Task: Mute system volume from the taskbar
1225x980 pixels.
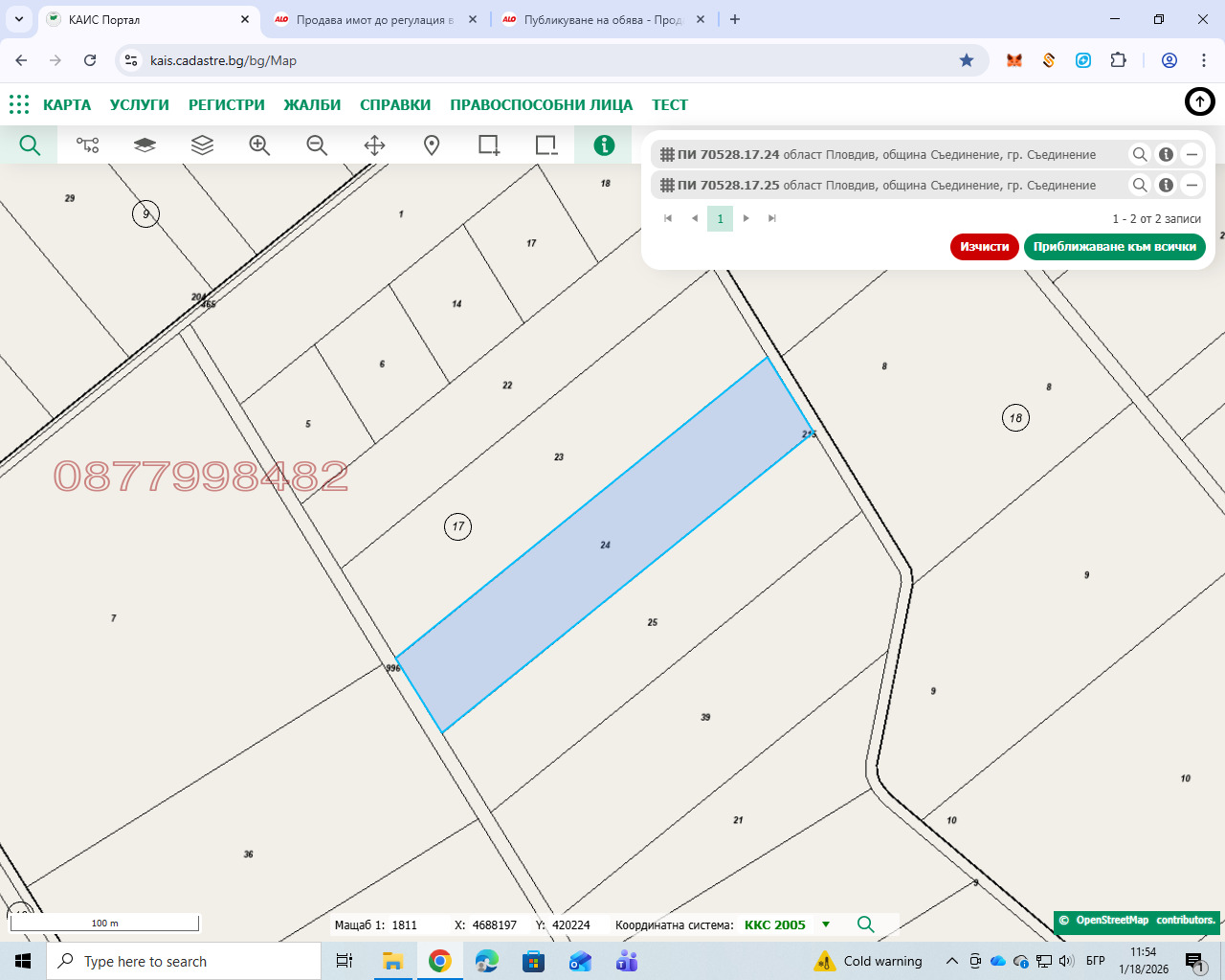Action: pos(1065,961)
